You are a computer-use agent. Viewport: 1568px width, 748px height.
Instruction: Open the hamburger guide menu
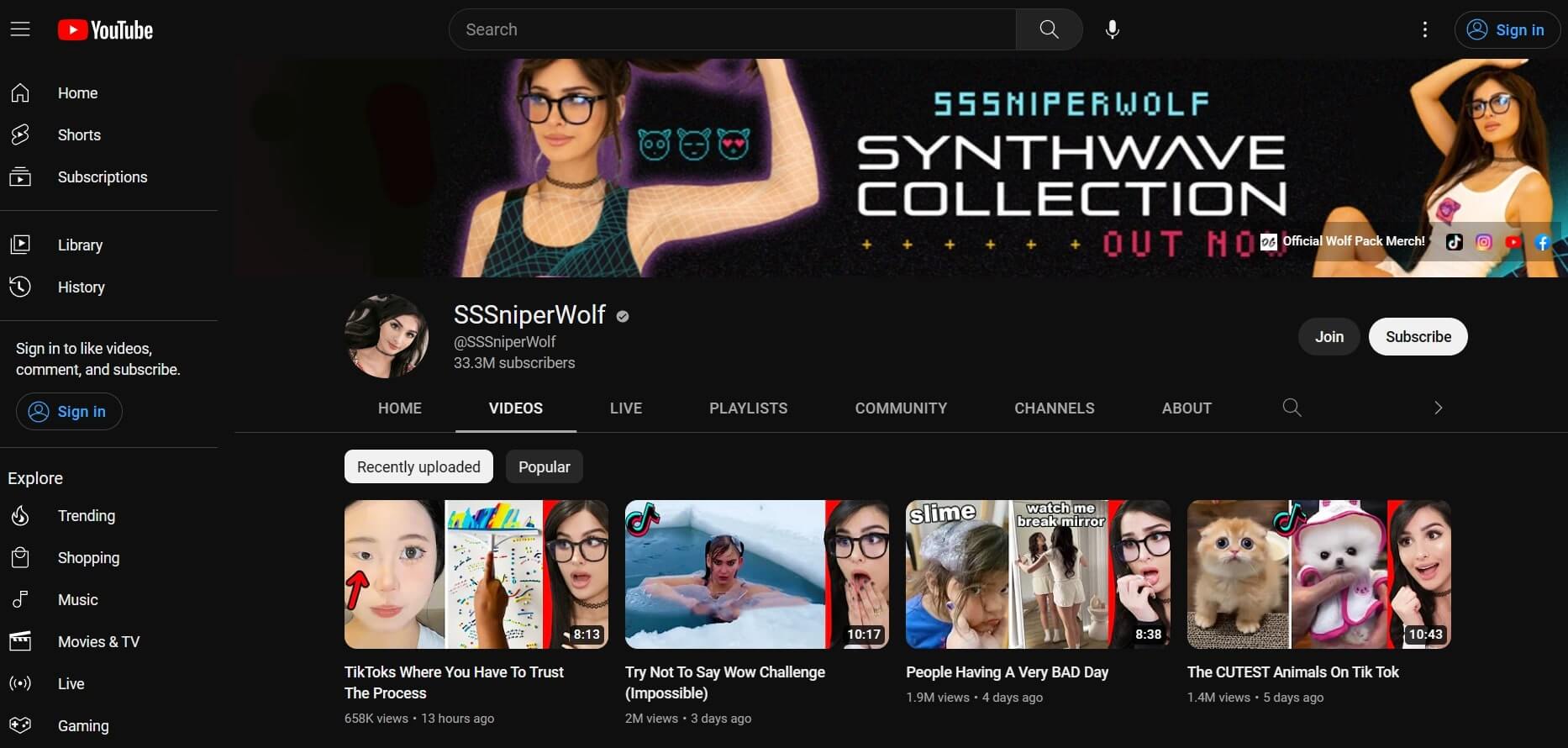coord(20,29)
